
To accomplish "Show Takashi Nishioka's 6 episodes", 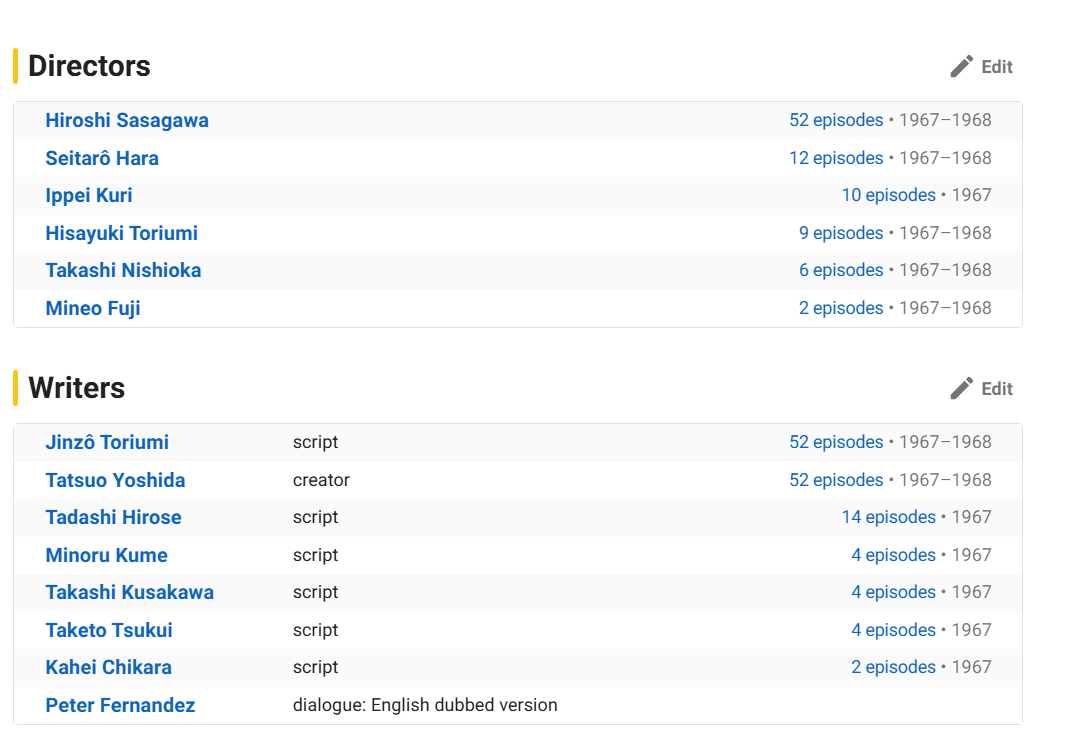I will (841, 270).
